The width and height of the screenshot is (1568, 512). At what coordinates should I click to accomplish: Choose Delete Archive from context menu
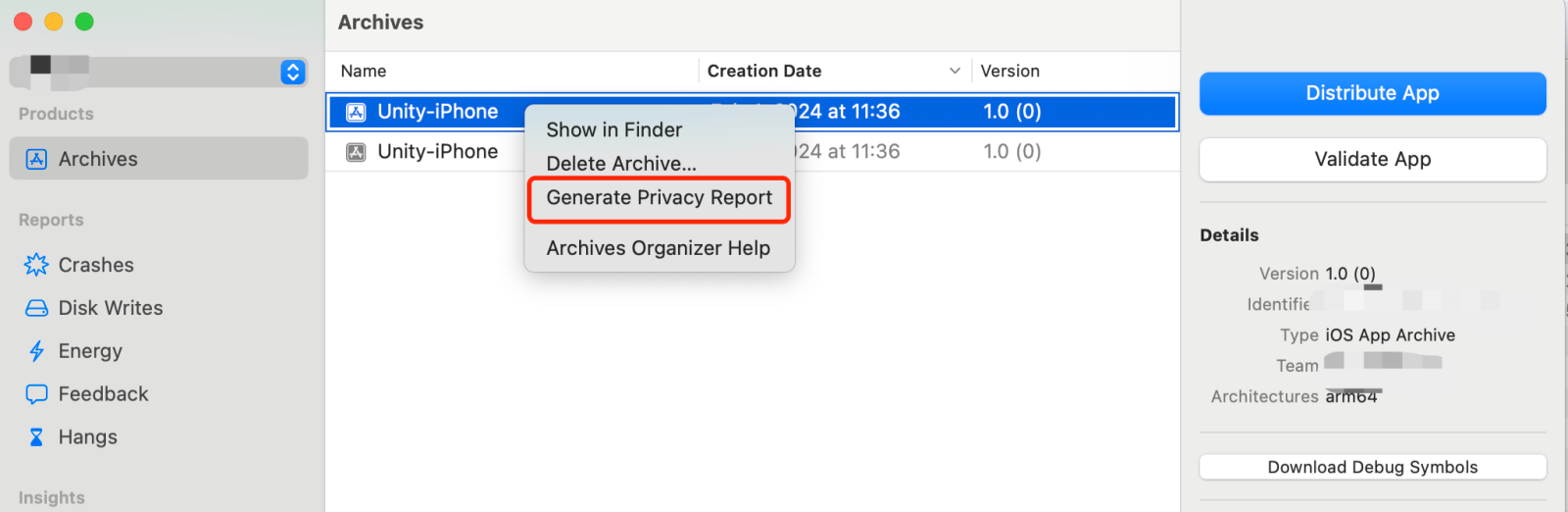point(621,164)
